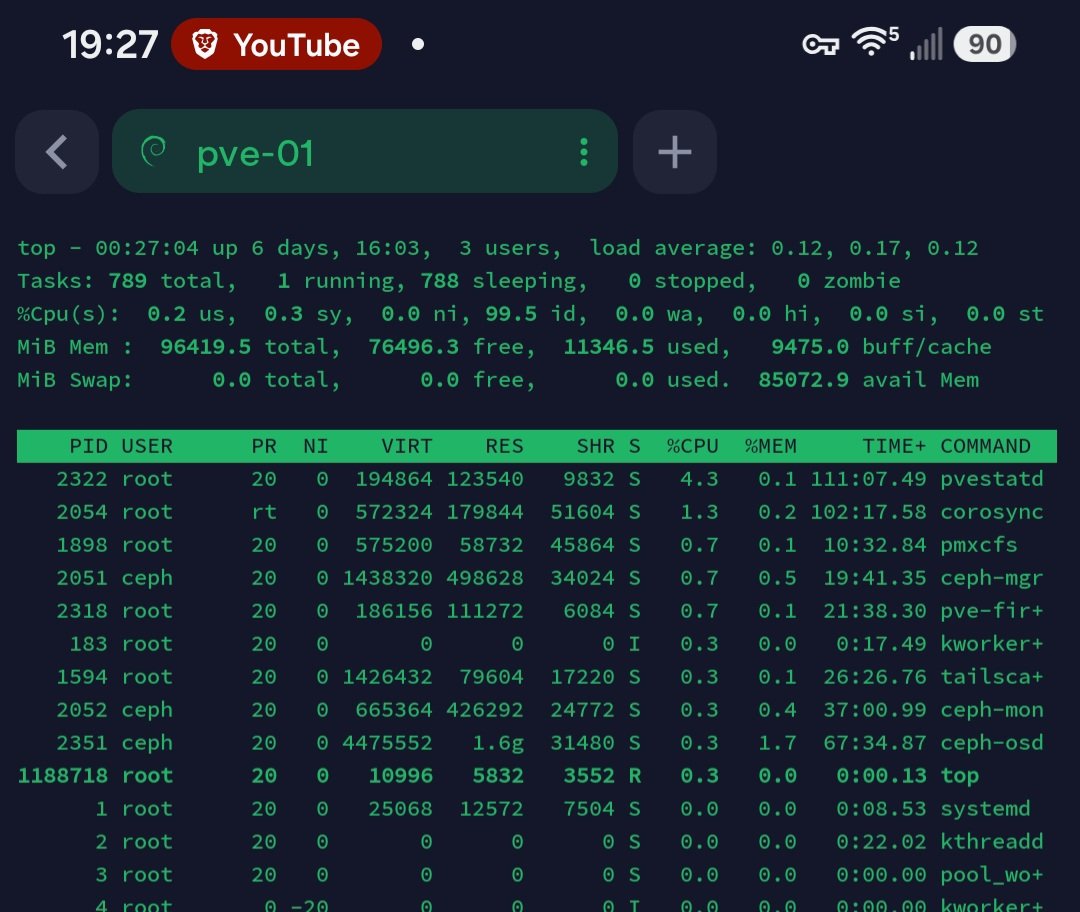Tap PID 2054
Image resolution: width=1080 pixels, height=912 pixels.
82,512
